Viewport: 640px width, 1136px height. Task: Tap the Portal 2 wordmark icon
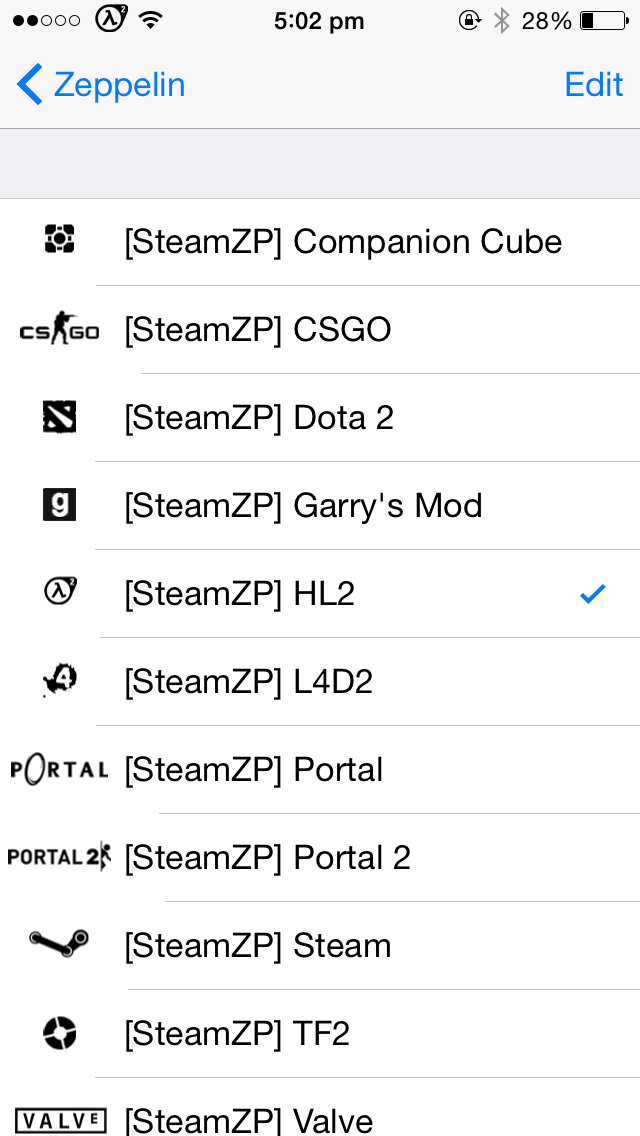point(59,857)
